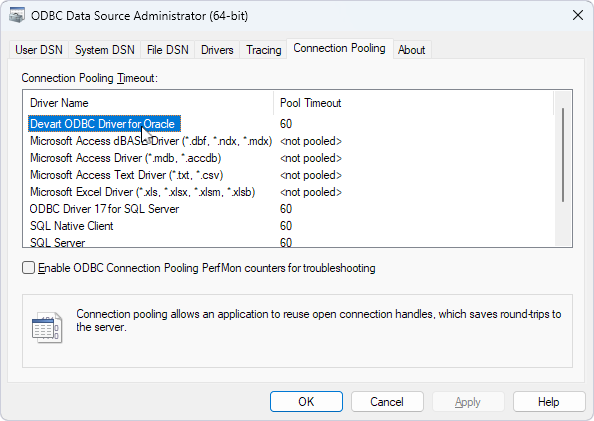Click the Pool Timeout column header
Screen dimensions: 594x421
tap(413, 103)
